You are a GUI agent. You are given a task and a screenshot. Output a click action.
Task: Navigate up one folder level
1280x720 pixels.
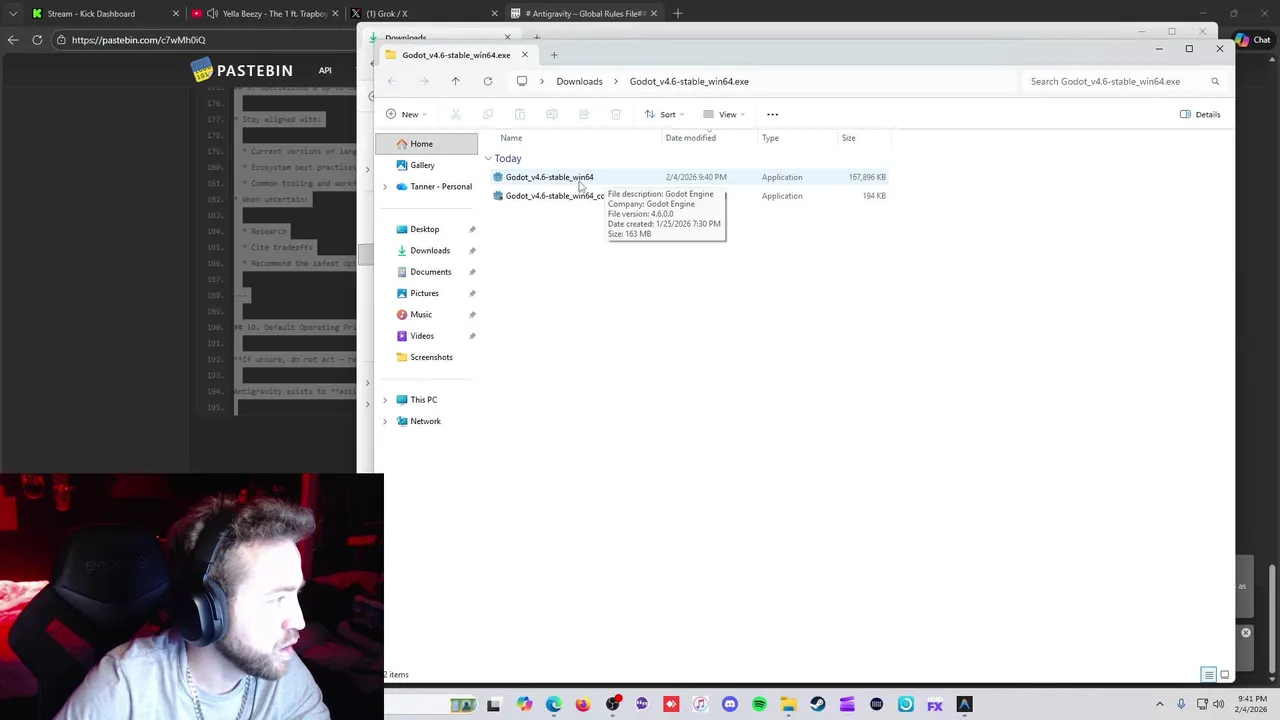click(x=455, y=81)
